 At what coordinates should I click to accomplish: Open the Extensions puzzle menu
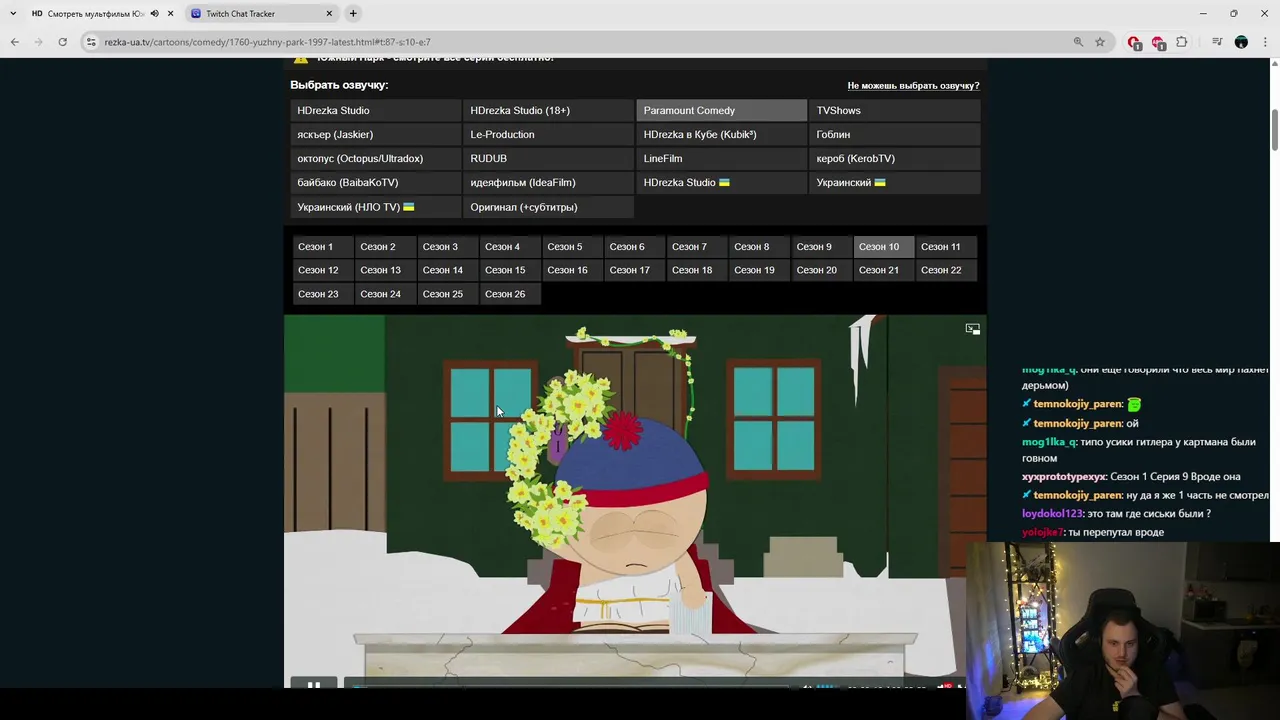click(x=1182, y=42)
